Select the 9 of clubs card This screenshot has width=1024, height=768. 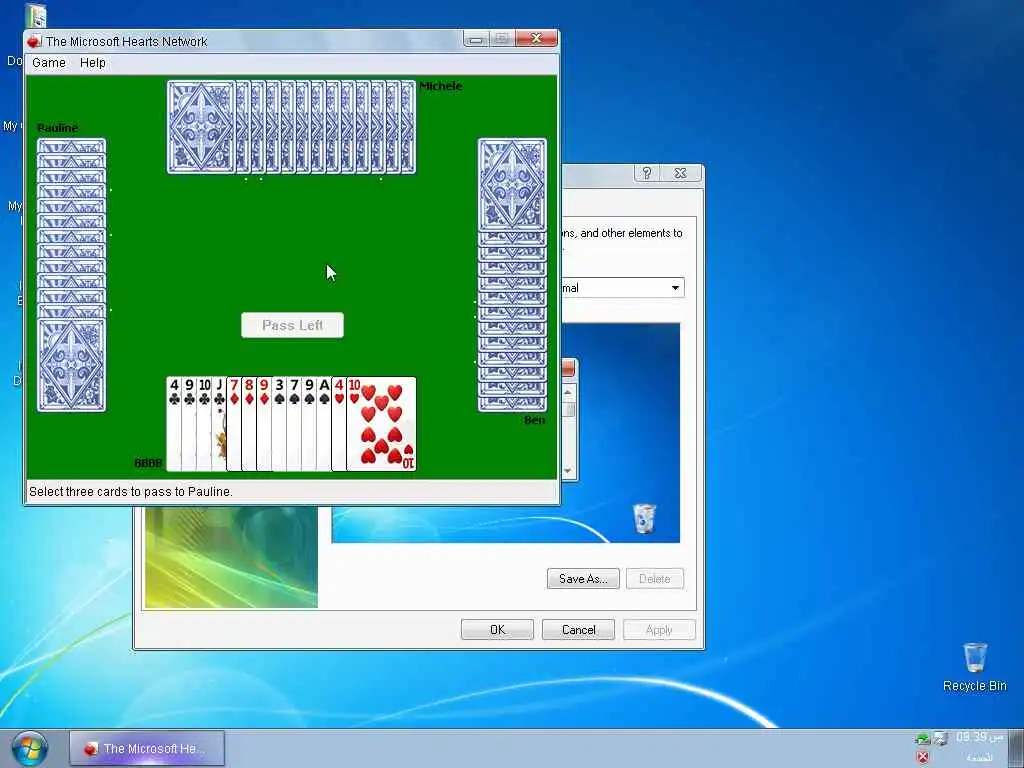click(189, 424)
